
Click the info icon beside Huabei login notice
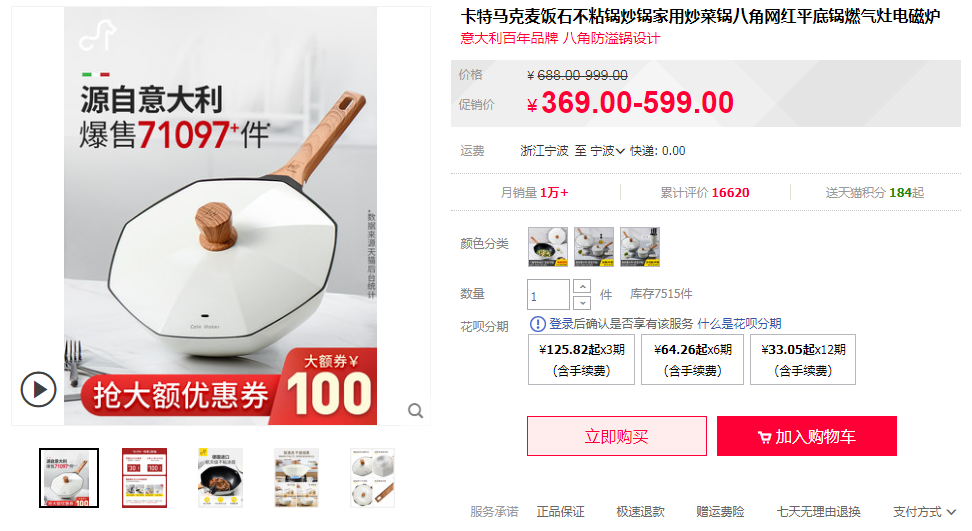537,323
